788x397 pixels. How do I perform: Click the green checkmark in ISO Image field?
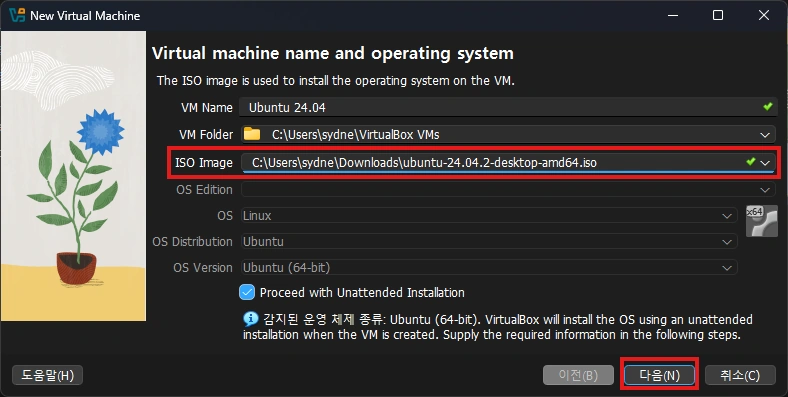(750, 162)
